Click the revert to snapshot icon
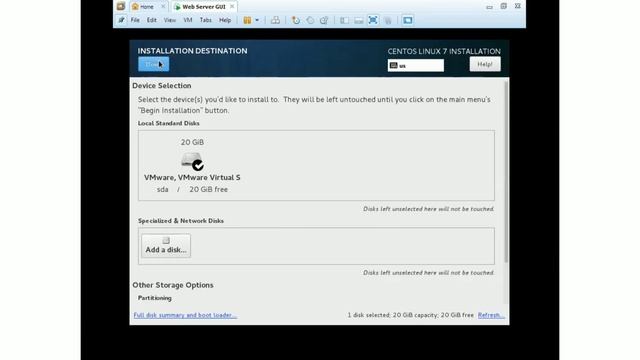Screen dimensions: 640x360 coord(310,20)
